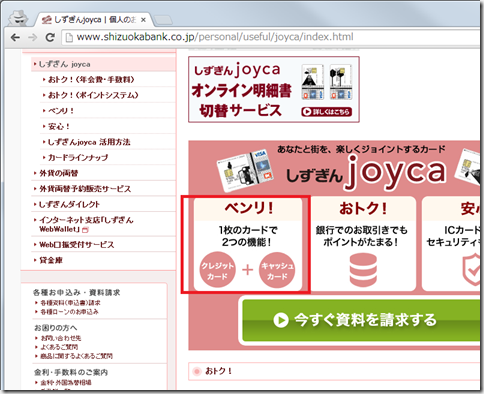Click 今すぐ資料を請求する green button
484x394 pixels.
pyautogui.click(x=361, y=320)
